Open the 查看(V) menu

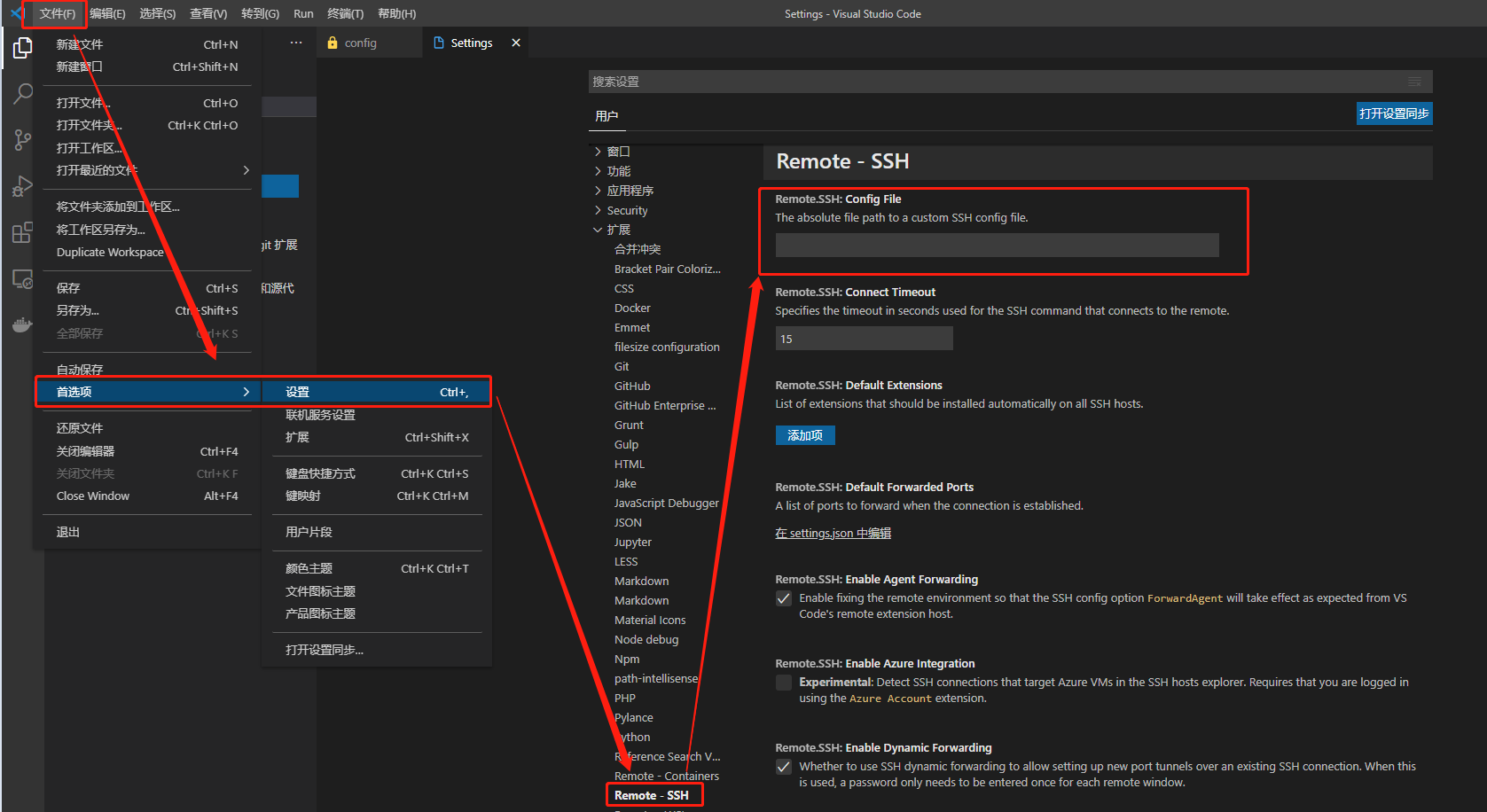[x=208, y=13]
